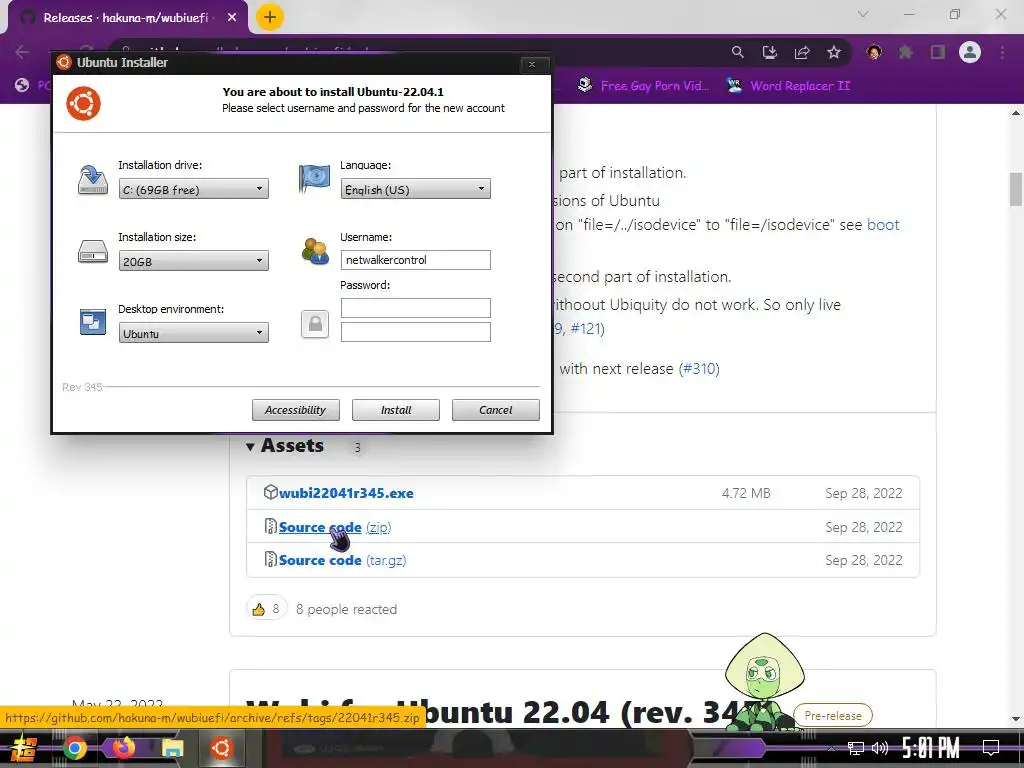Screen dimensions: 1024x768
Task: Open issue #310 link
Action: (699, 369)
